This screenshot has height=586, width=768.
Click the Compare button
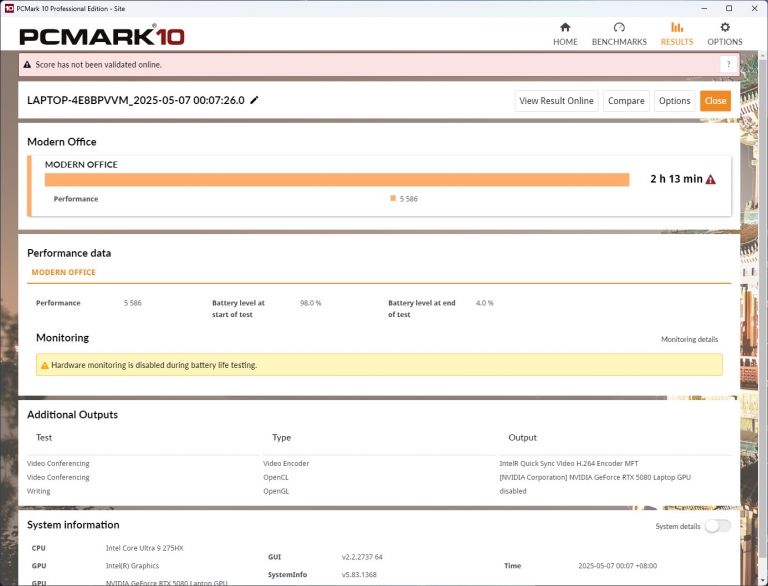tap(626, 101)
